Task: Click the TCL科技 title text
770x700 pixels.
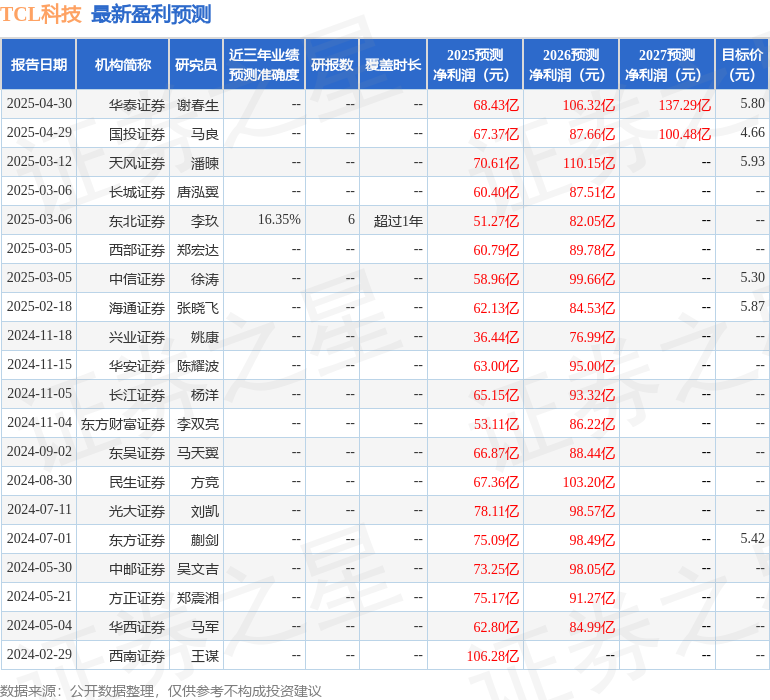Action: coord(41,14)
